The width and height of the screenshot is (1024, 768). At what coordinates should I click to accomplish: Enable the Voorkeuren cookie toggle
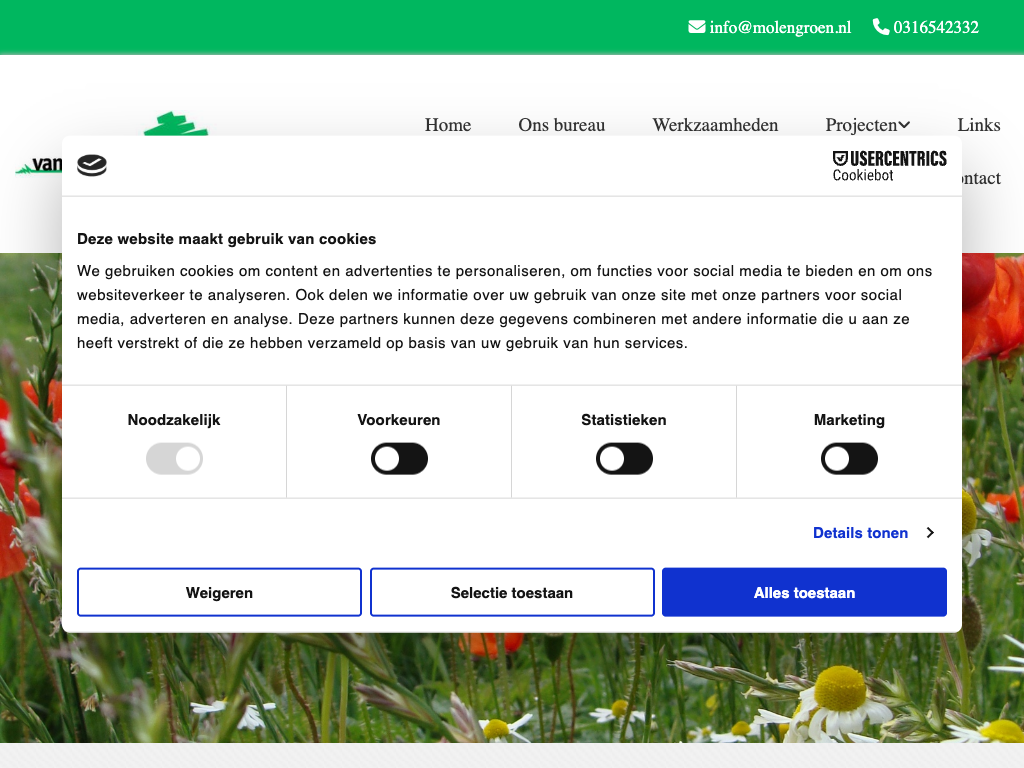point(399,460)
